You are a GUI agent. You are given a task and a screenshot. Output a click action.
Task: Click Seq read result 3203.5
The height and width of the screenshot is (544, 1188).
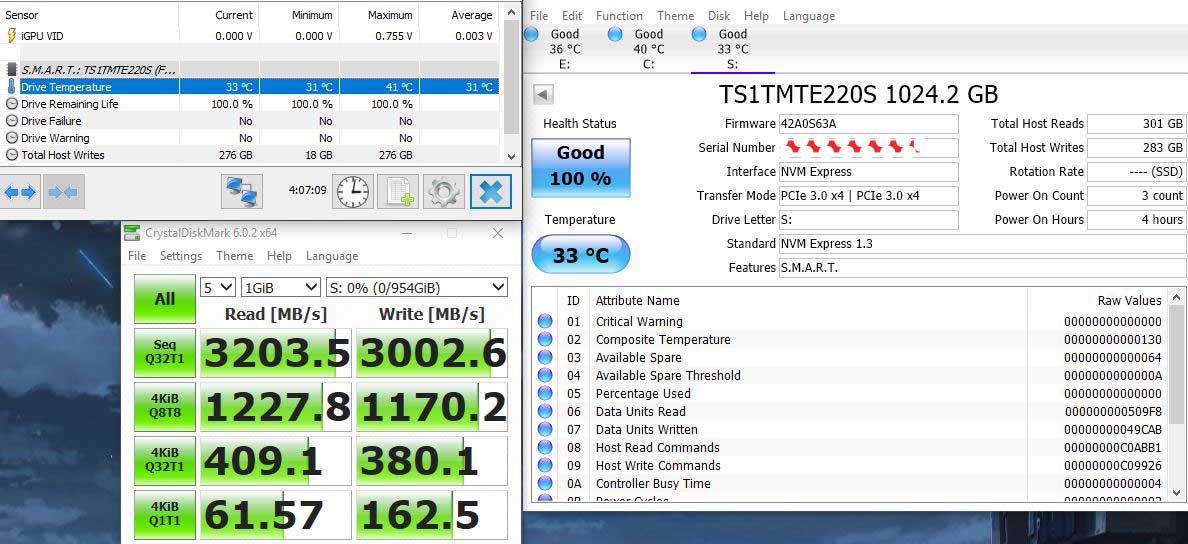tap(276, 353)
